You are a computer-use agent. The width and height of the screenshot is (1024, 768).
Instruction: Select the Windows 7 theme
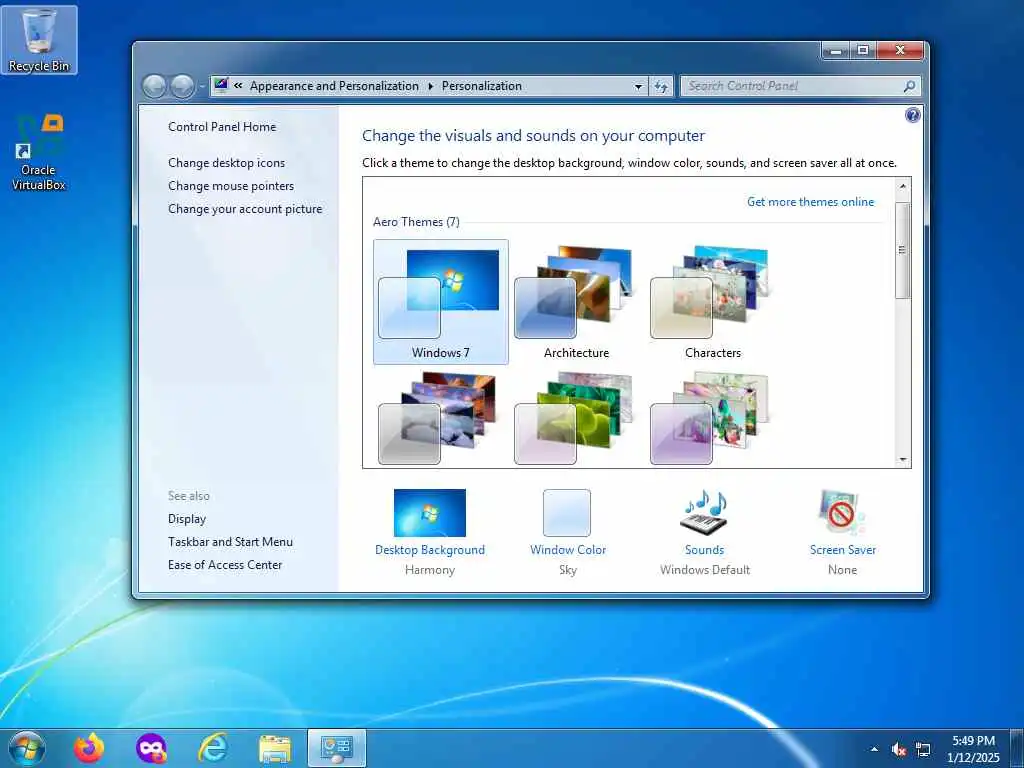(x=441, y=302)
